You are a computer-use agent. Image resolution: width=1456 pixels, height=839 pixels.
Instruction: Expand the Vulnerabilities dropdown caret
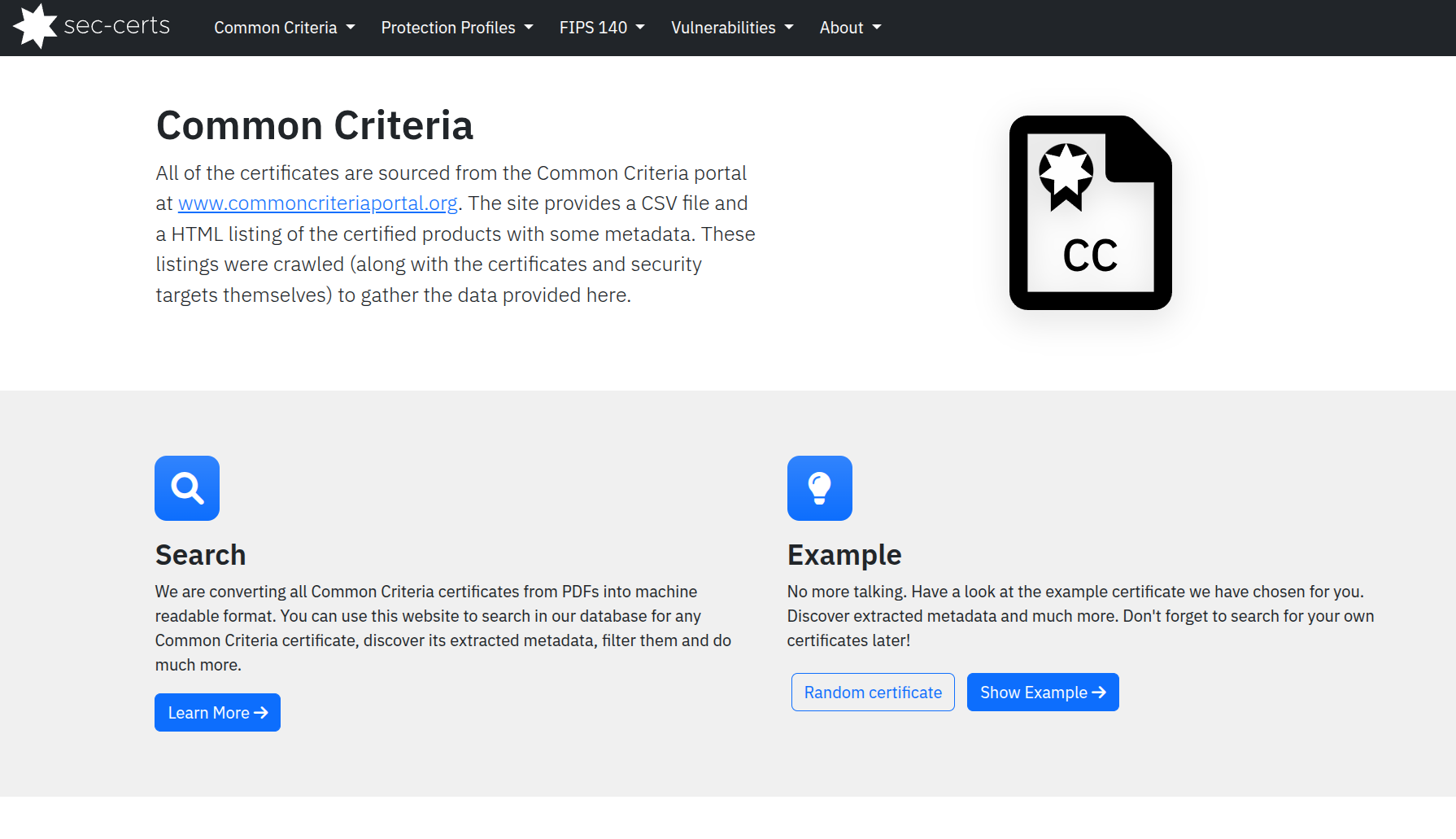pyautogui.click(x=789, y=28)
